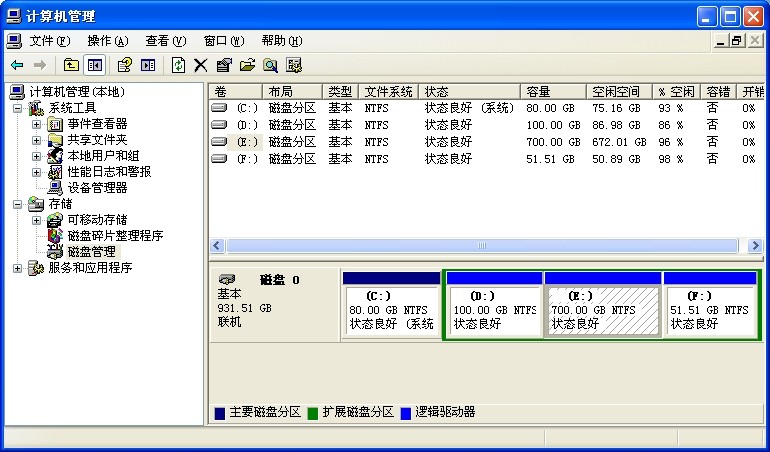Click the Performance Logs and Alerts icon
The height and width of the screenshot is (452, 770).
click(55, 172)
